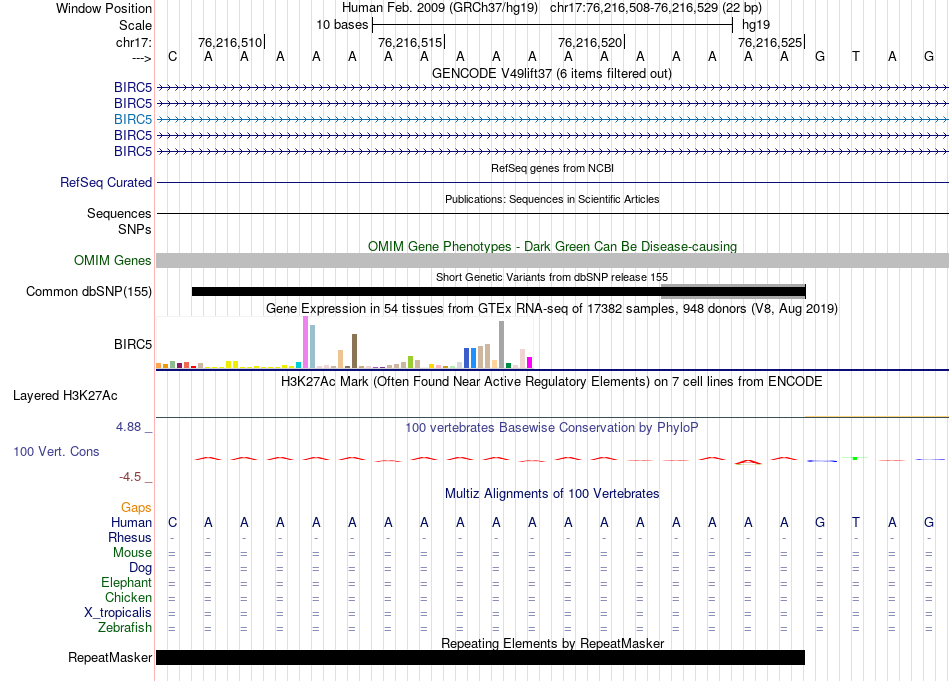
Task: Select the Mouse species label
Action: tap(132, 553)
